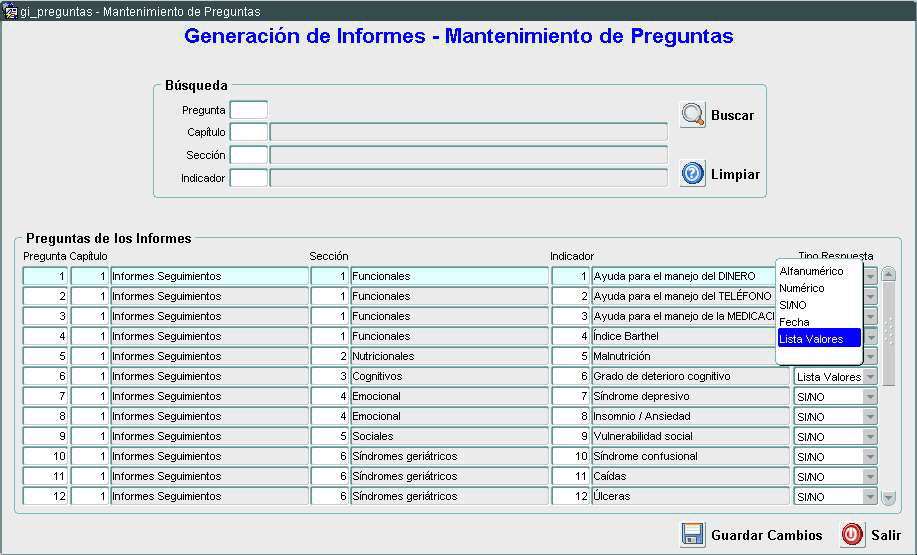This screenshot has width=917, height=555.
Task: Click the Sección code search field
Action: 248,155
